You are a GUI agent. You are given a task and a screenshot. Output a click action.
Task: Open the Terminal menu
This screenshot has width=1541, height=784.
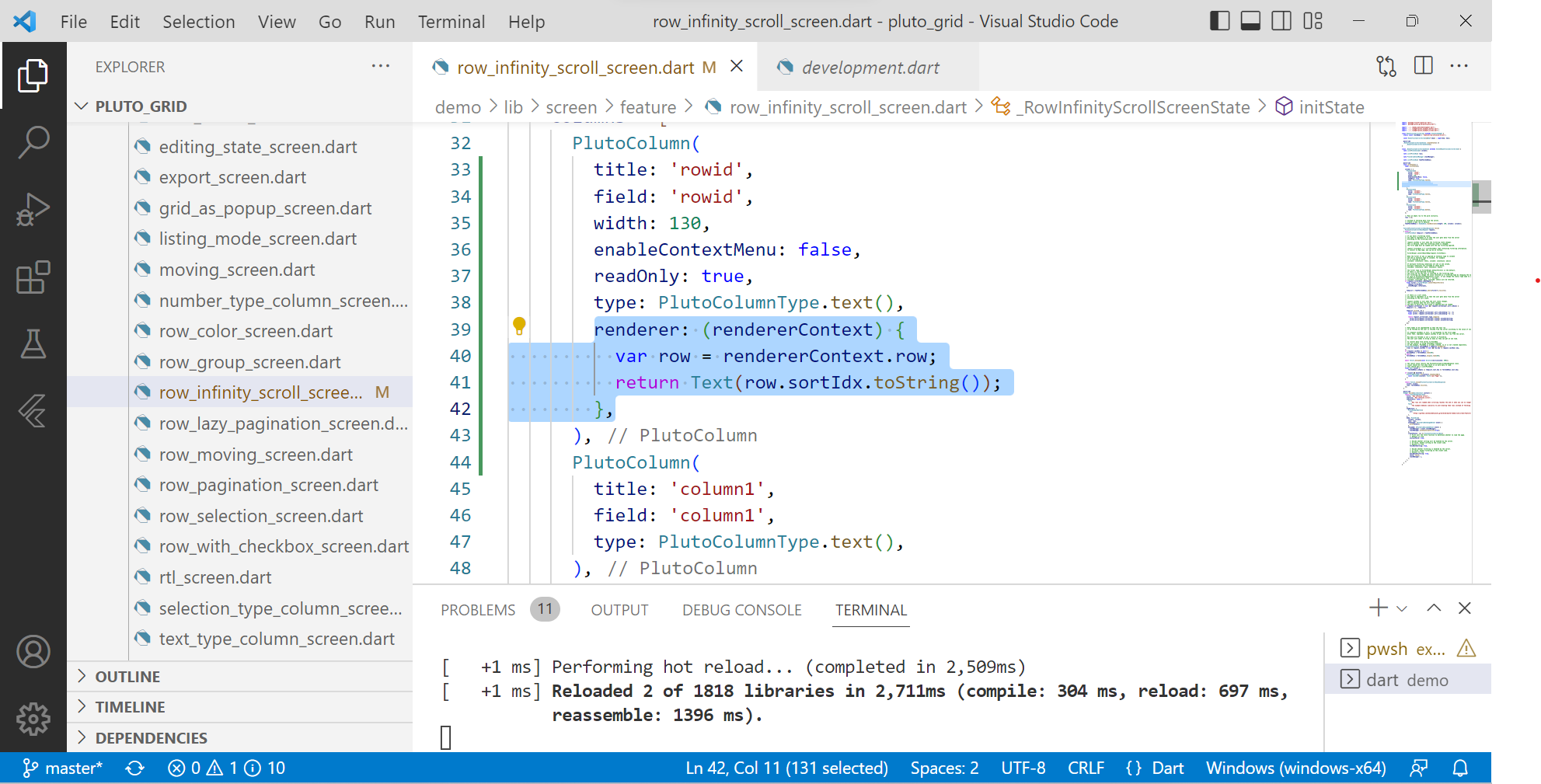[x=451, y=22]
